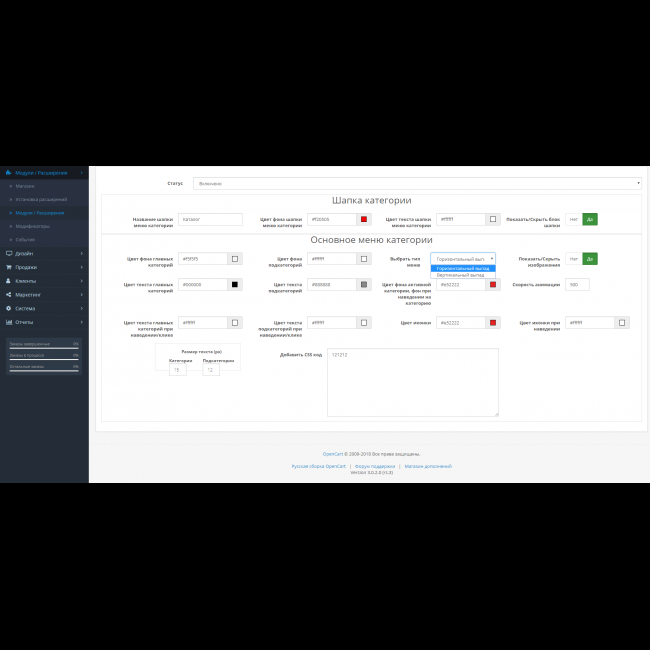
Task: Click the shopping cart icon for Продажи
Action: pyautogui.click(x=7, y=267)
